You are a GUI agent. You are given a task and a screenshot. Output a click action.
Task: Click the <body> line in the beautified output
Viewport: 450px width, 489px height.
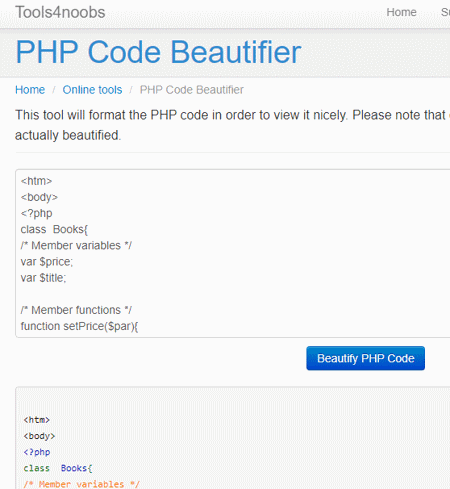(39, 436)
